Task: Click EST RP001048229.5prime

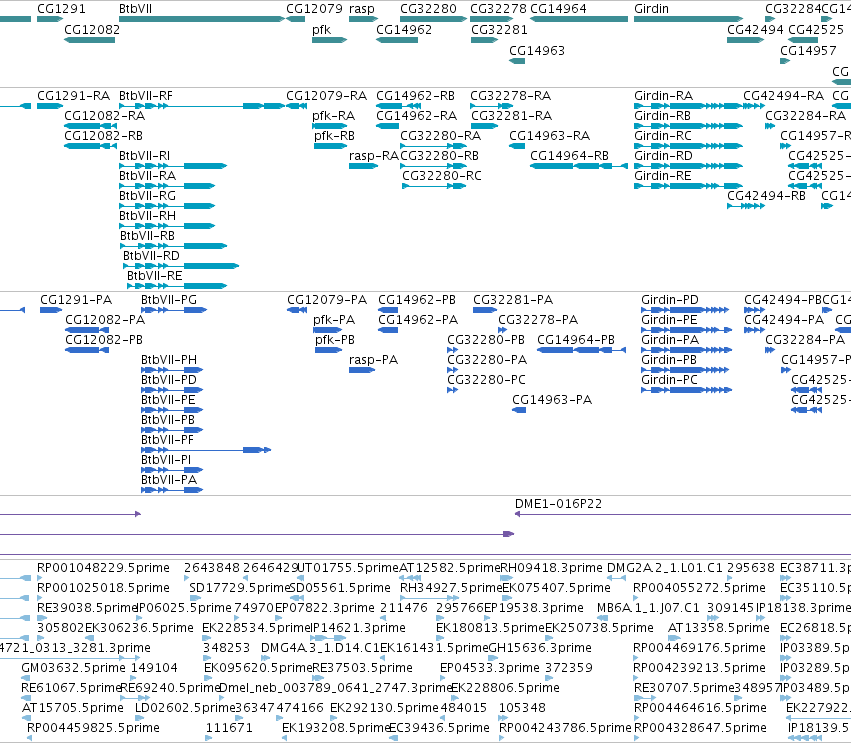Action: [x=103, y=568]
